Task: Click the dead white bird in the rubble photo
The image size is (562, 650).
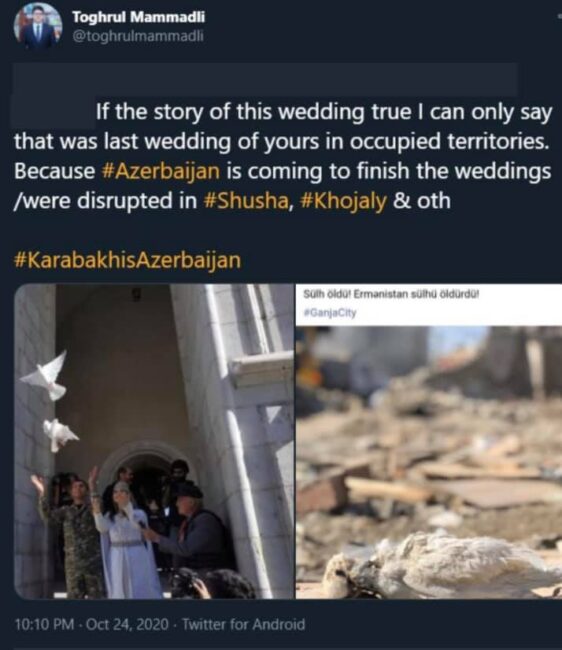Action: [x=441, y=565]
